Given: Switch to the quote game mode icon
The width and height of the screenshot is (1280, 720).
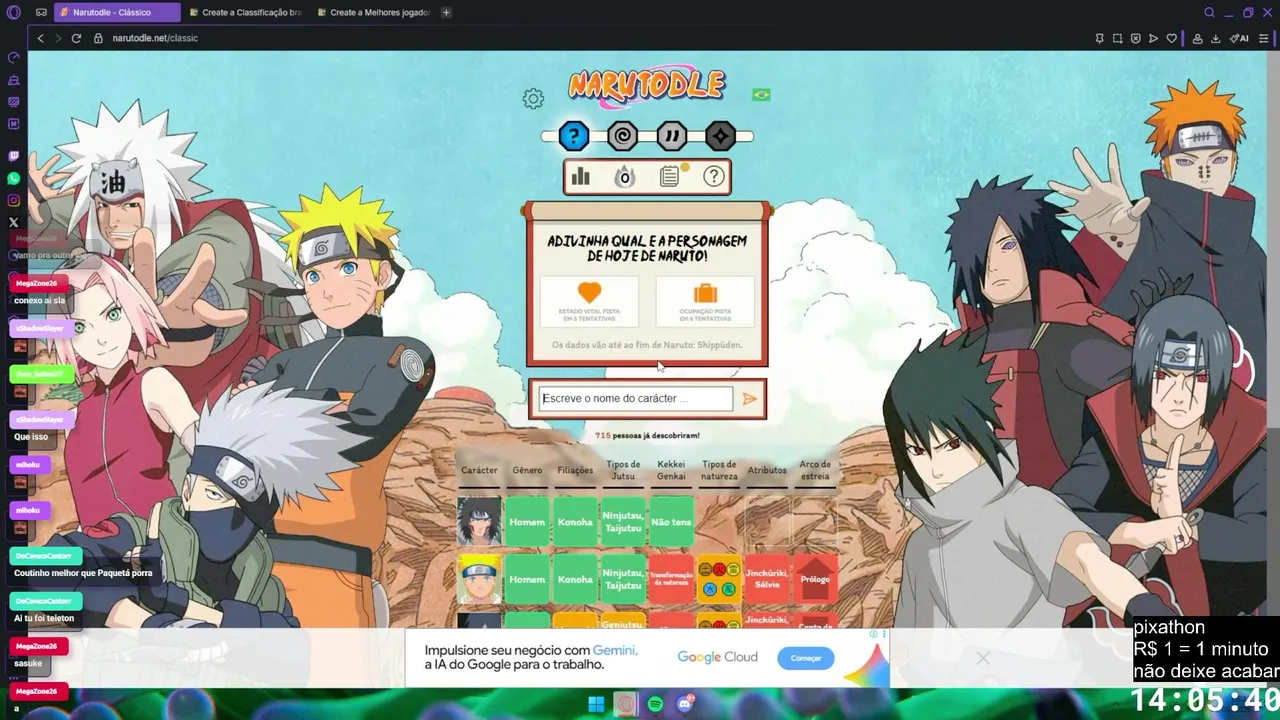Looking at the screenshot, I should click(672, 136).
